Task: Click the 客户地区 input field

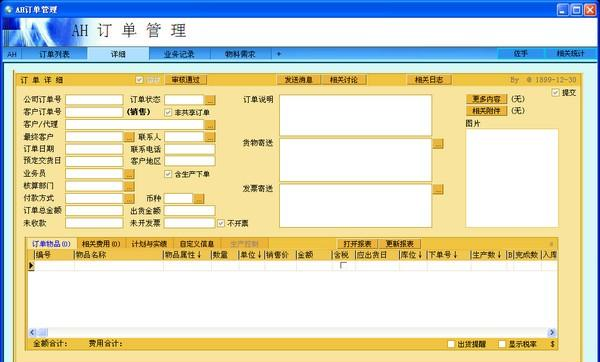Action: pyautogui.click(x=190, y=161)
